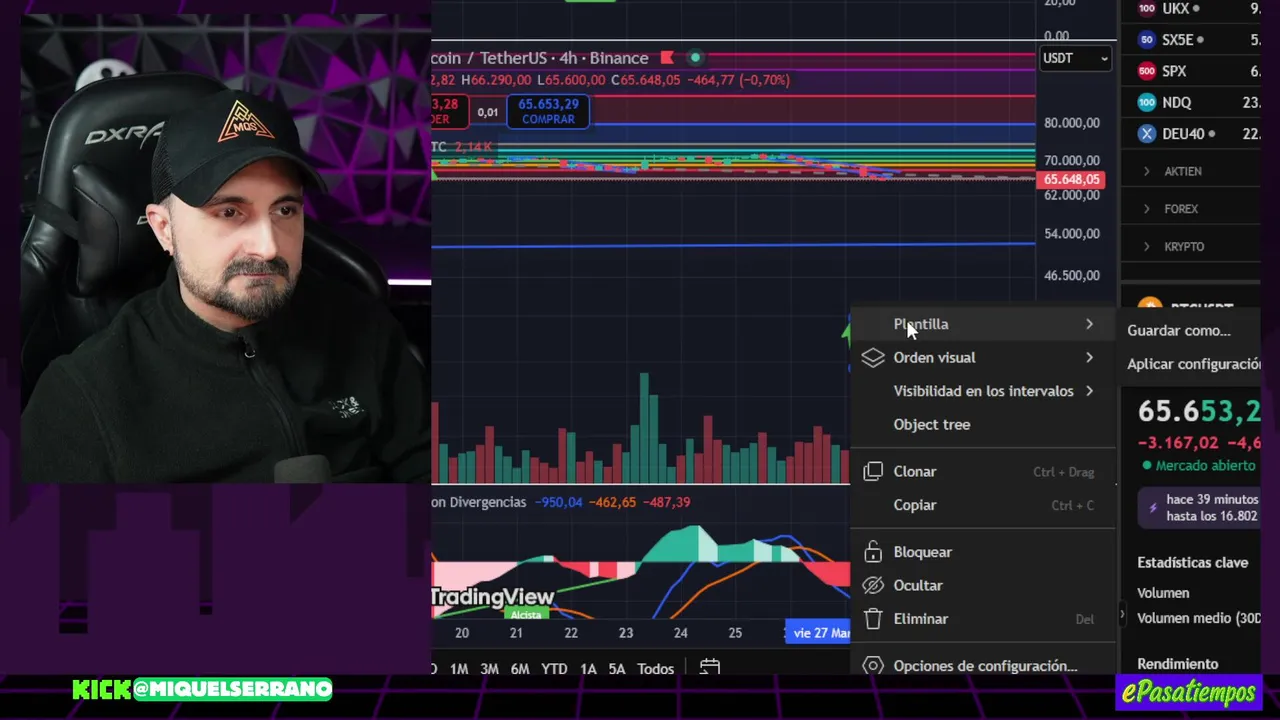The image size is (1280, 720).
Task: Click the blue COMPRAR buy button
Action: pyautogui.click(x=548, y=111)
